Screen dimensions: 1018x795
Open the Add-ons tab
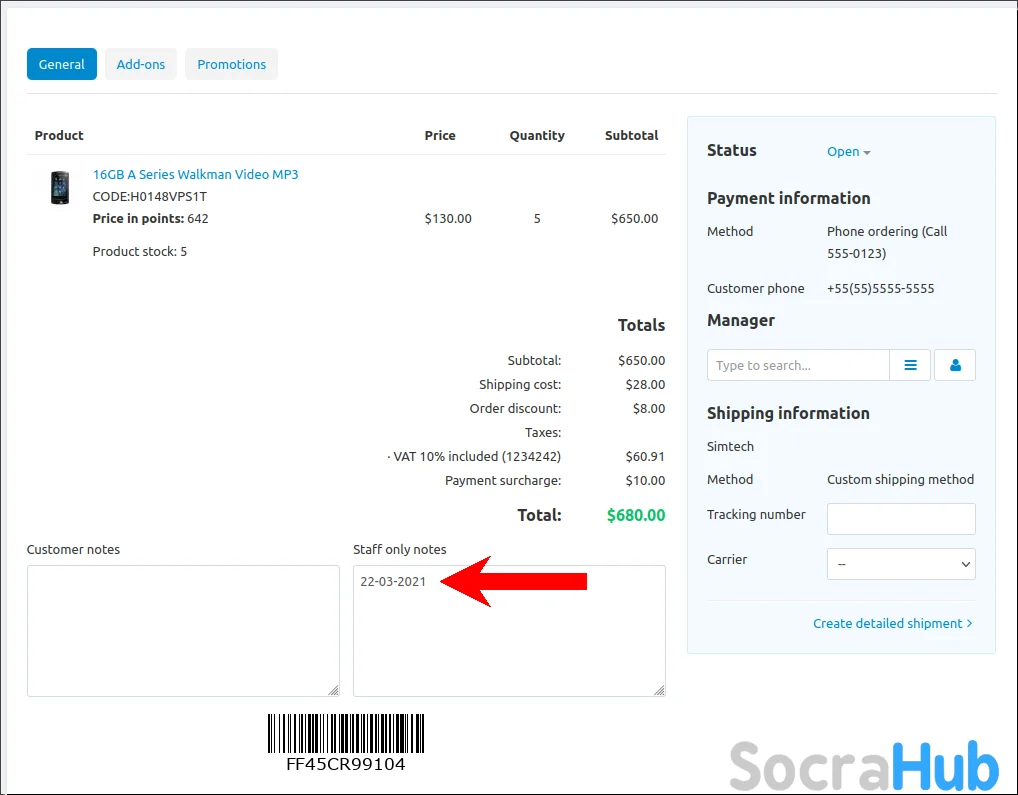(x=141, y=64)
